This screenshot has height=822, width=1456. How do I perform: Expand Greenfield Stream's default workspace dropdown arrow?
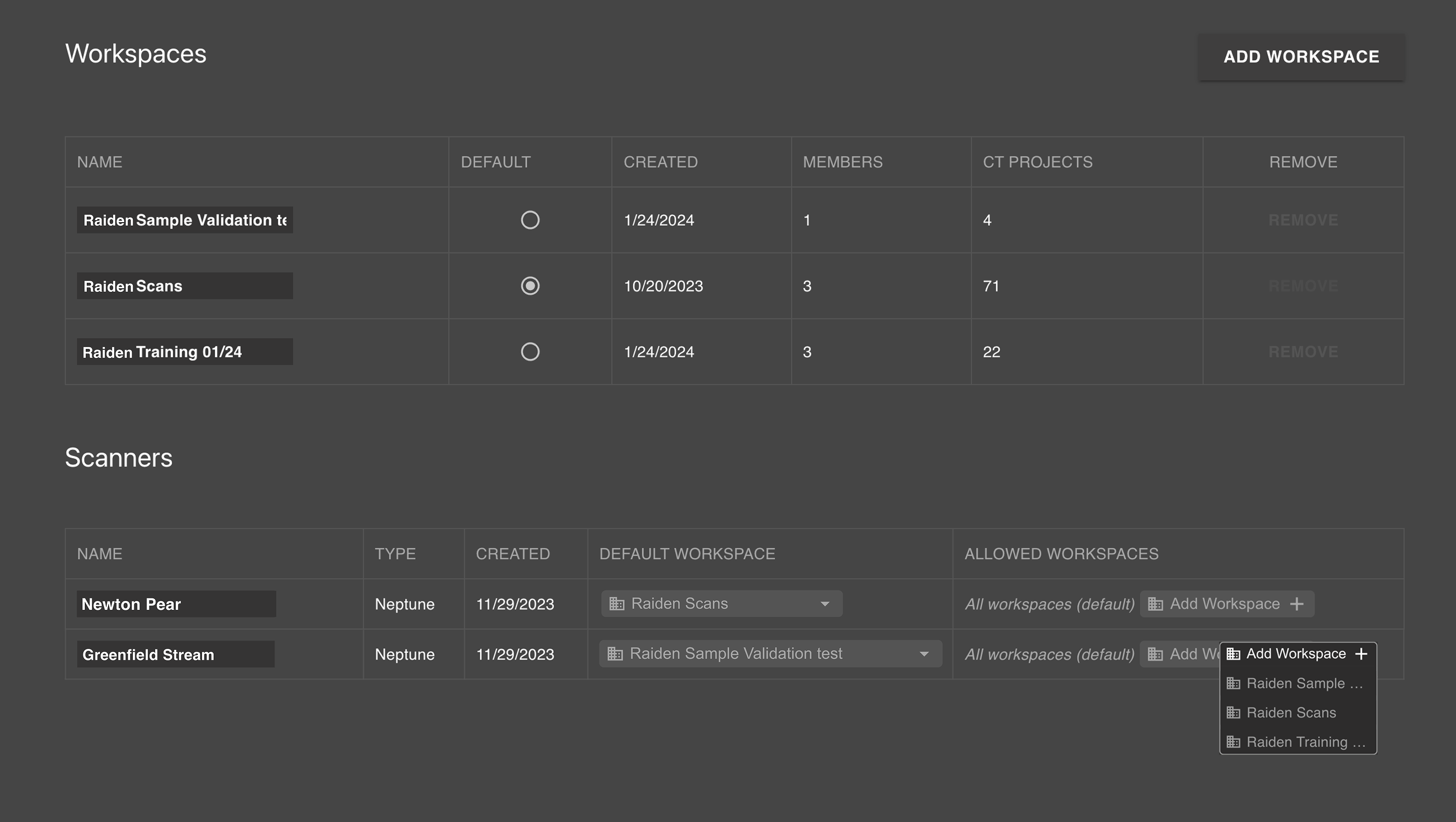[924, 654]
